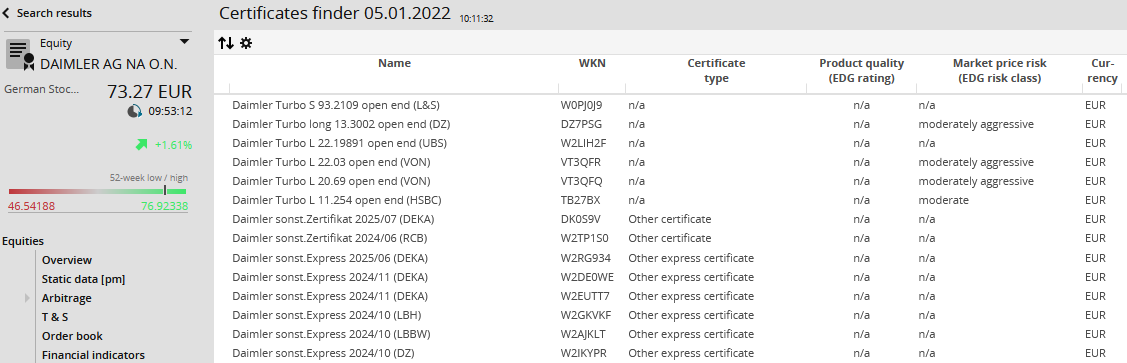Click the 52-week low/high range bar
Screen dimensions: 1127x363
pos(98,191)
